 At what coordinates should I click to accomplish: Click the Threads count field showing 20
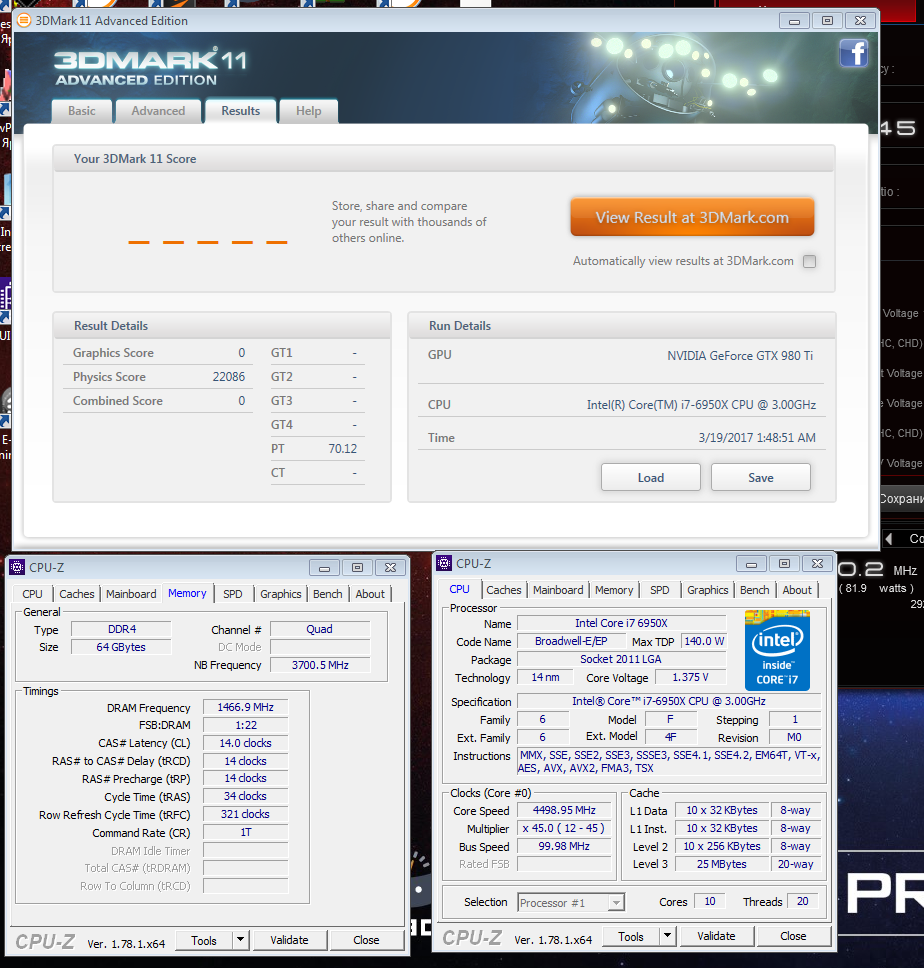(x=802, y=901)
